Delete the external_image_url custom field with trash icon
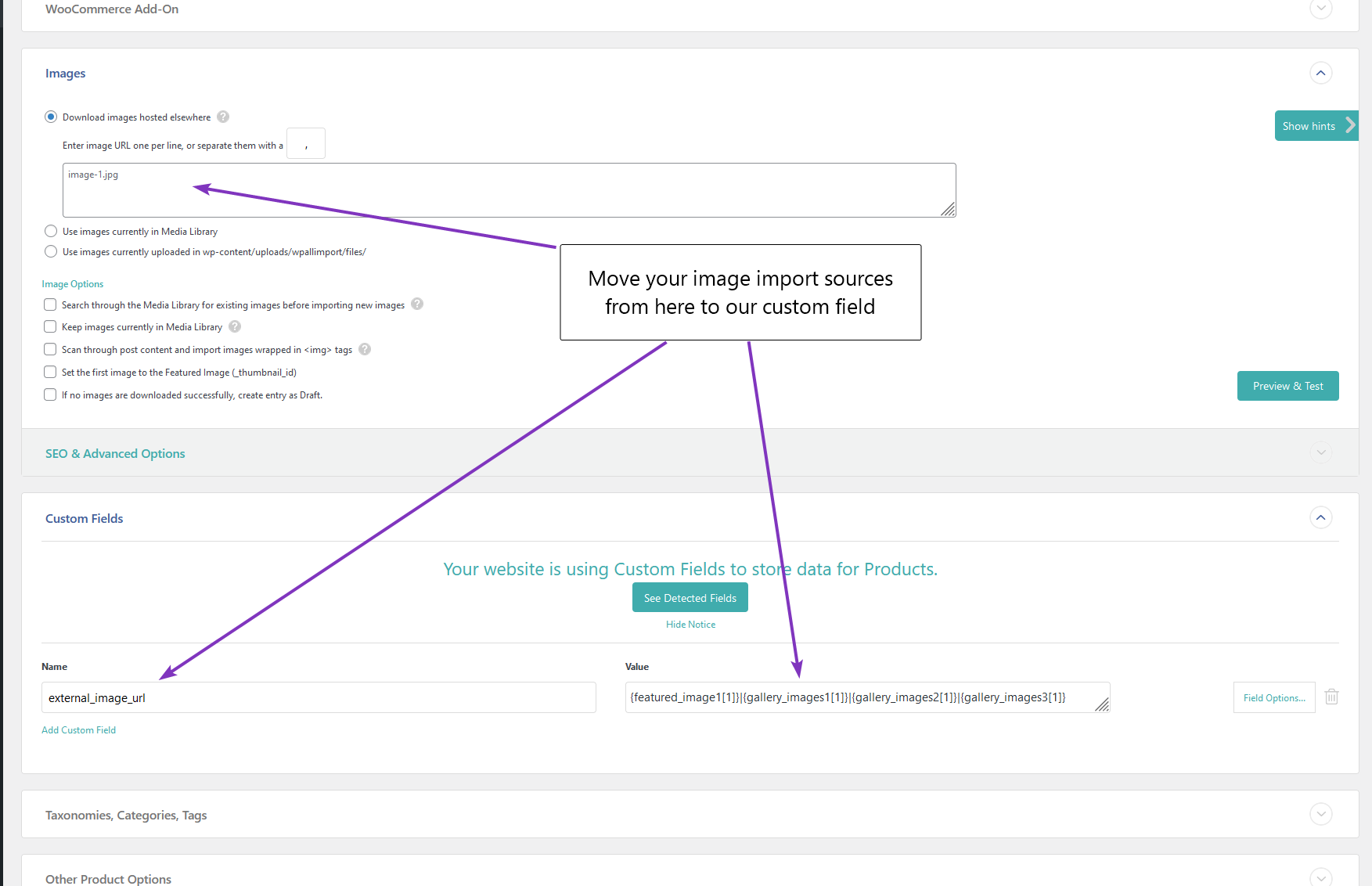Viewport: 1372px width, 886px height. coord(1331,697)
